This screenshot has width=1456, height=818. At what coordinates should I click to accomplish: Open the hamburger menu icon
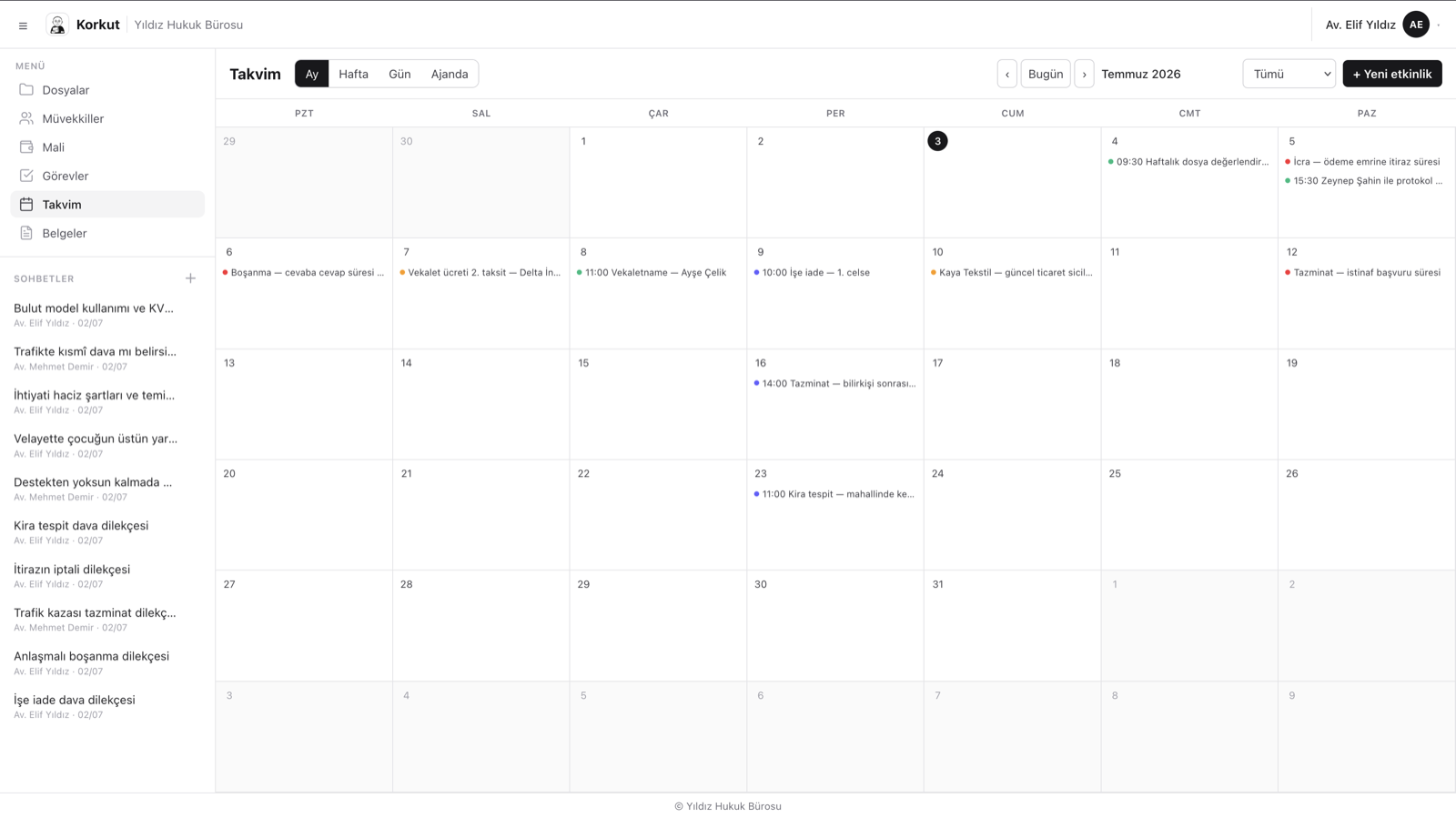23,25
